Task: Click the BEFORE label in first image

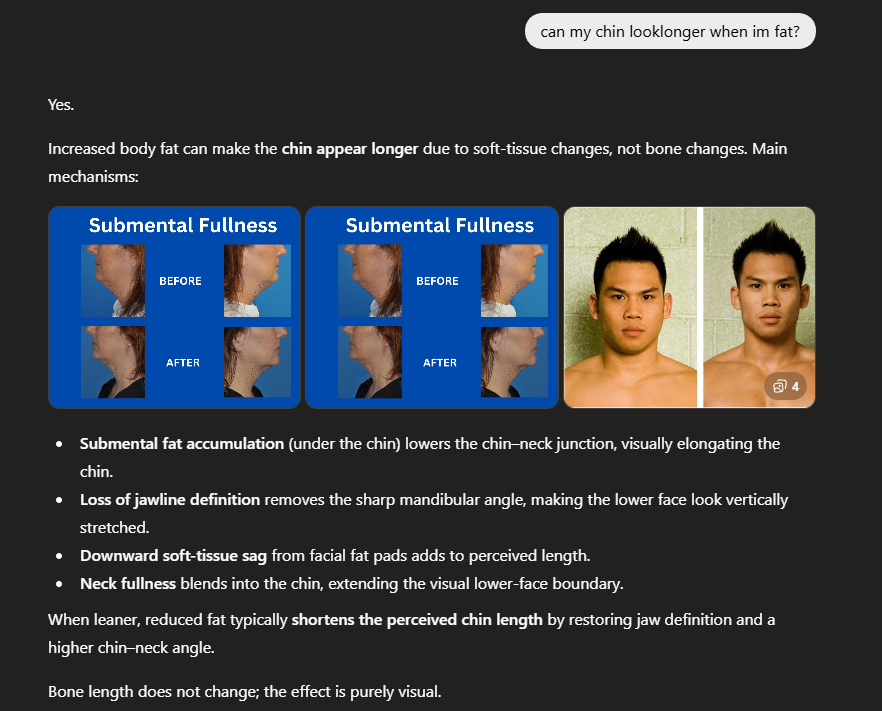Action: pyautogui.click(x=180, y=281)
